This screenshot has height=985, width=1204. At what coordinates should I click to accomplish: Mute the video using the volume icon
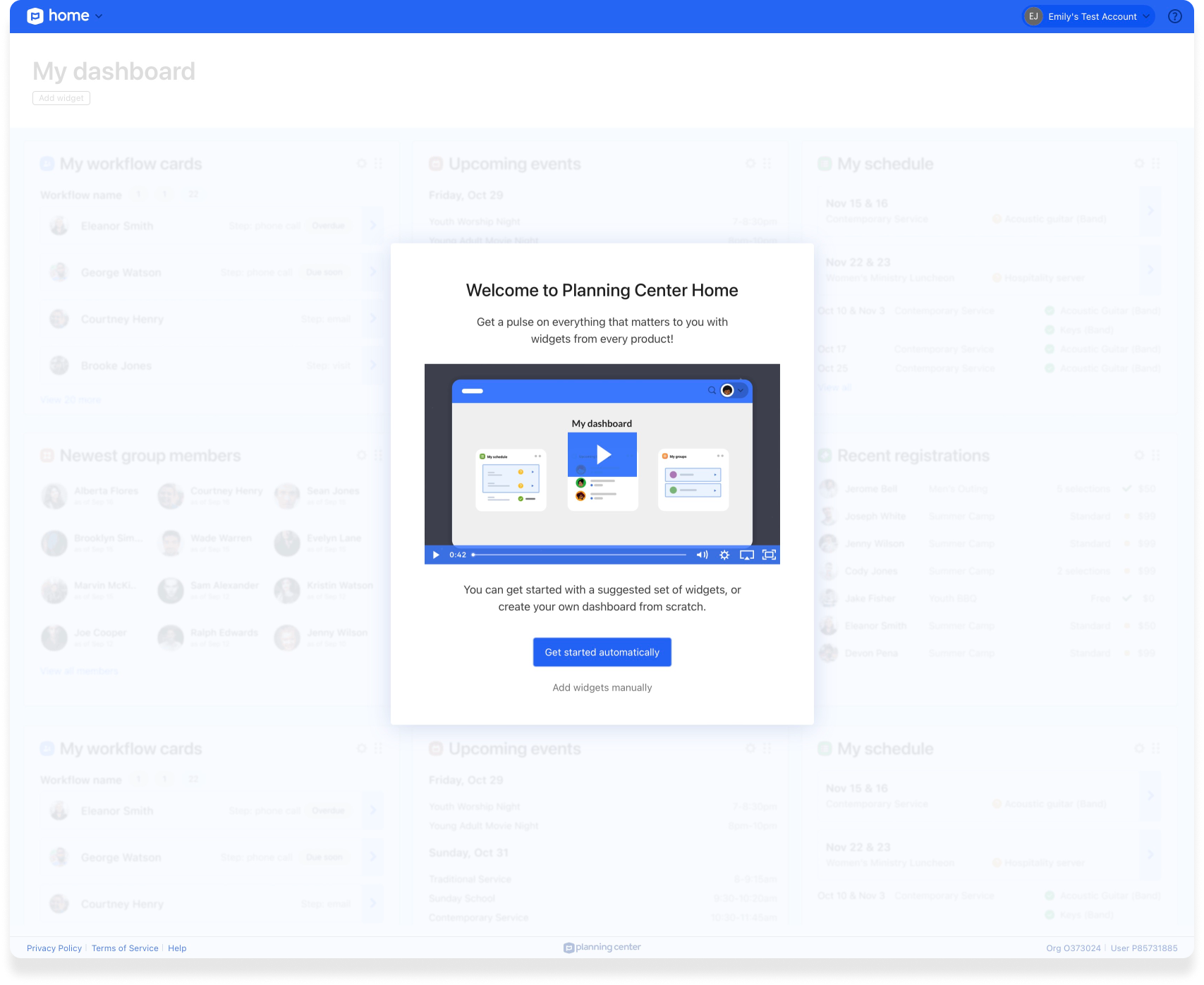pos(702,555)
